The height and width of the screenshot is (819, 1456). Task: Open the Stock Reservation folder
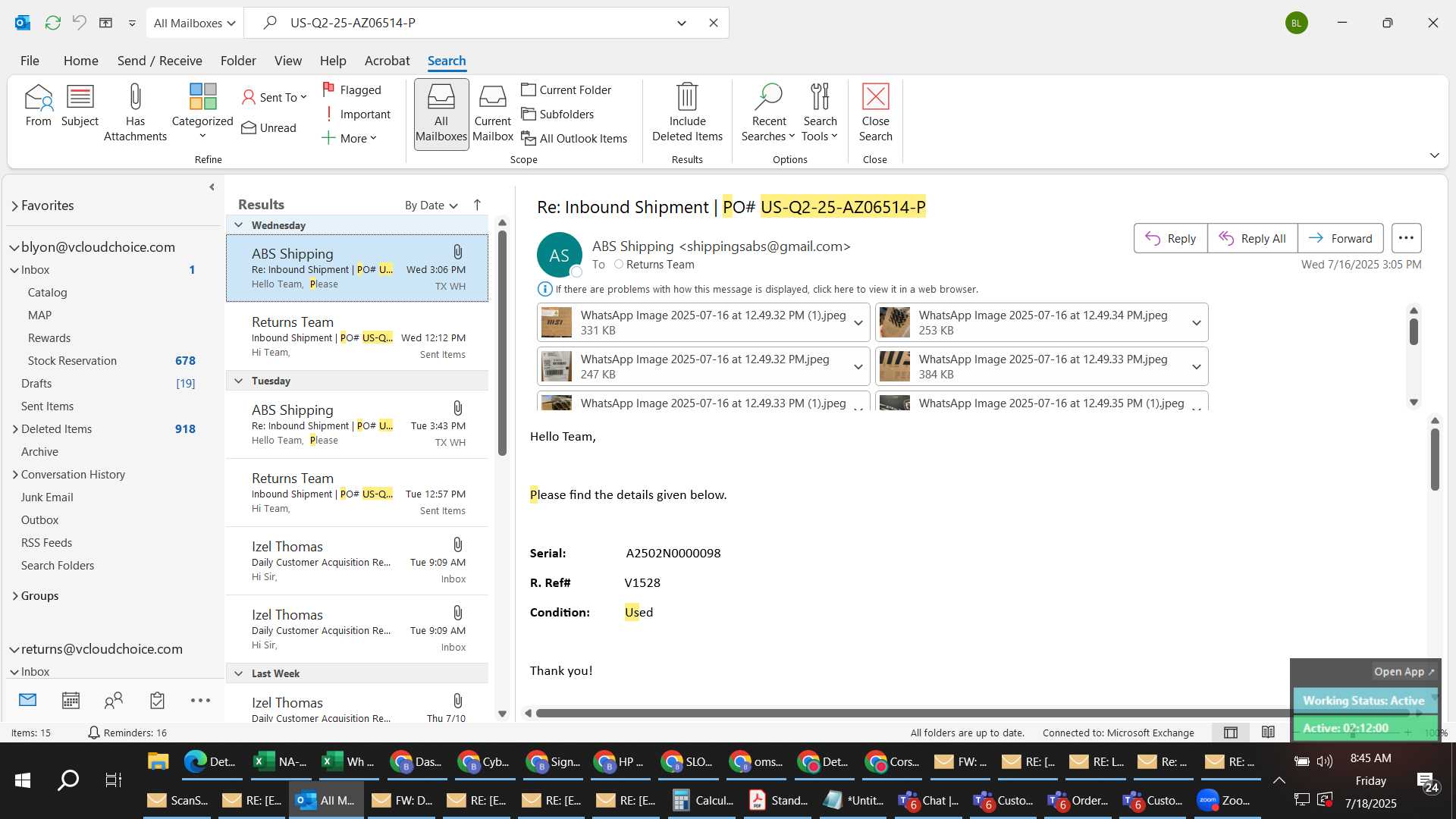click(x=72, y=361)
